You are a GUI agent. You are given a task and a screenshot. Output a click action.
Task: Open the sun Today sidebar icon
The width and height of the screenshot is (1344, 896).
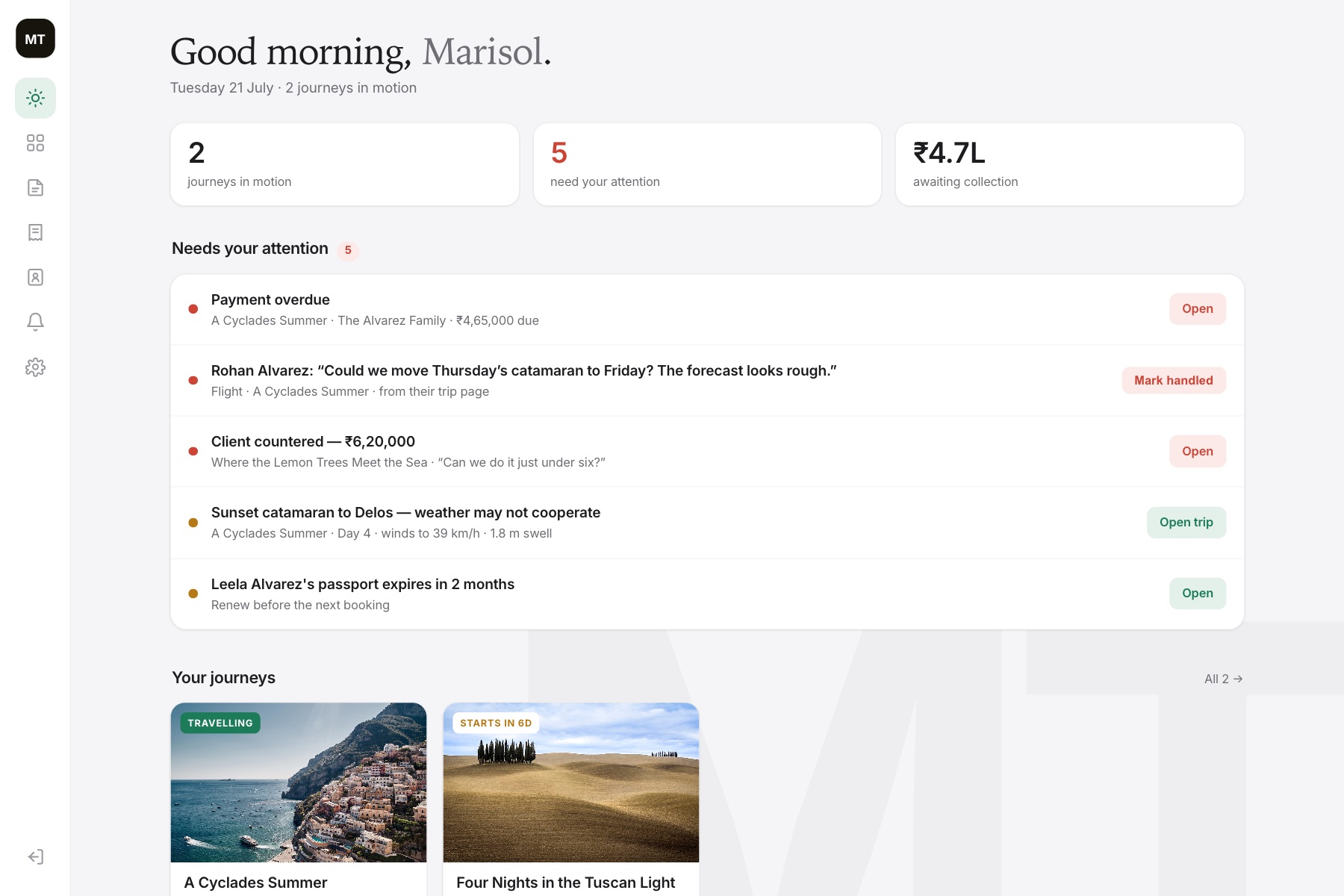[x=35, y=98]
